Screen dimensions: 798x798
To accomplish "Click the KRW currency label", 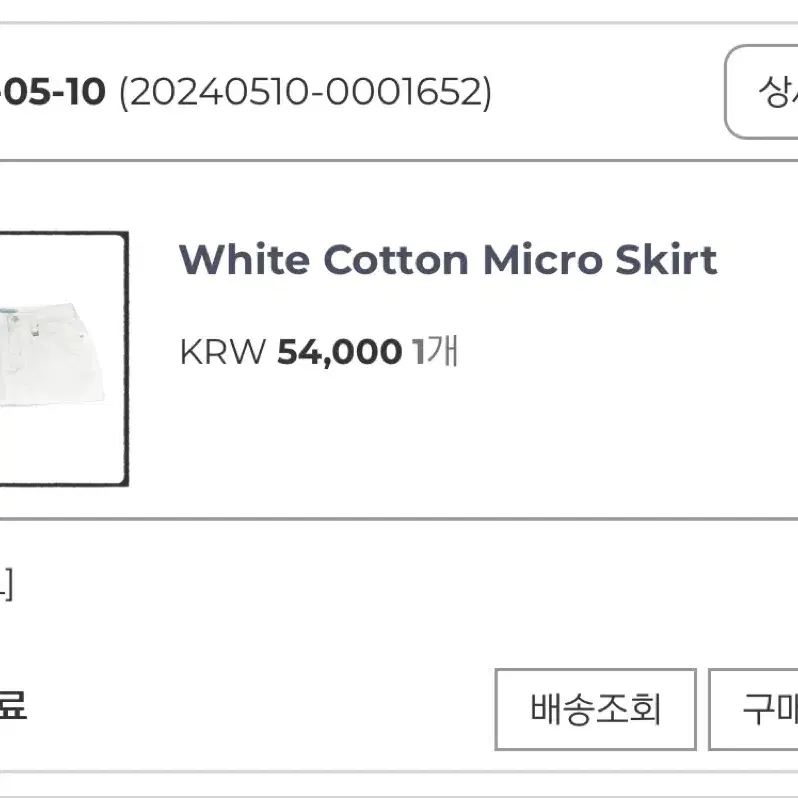I will [223, 352].
